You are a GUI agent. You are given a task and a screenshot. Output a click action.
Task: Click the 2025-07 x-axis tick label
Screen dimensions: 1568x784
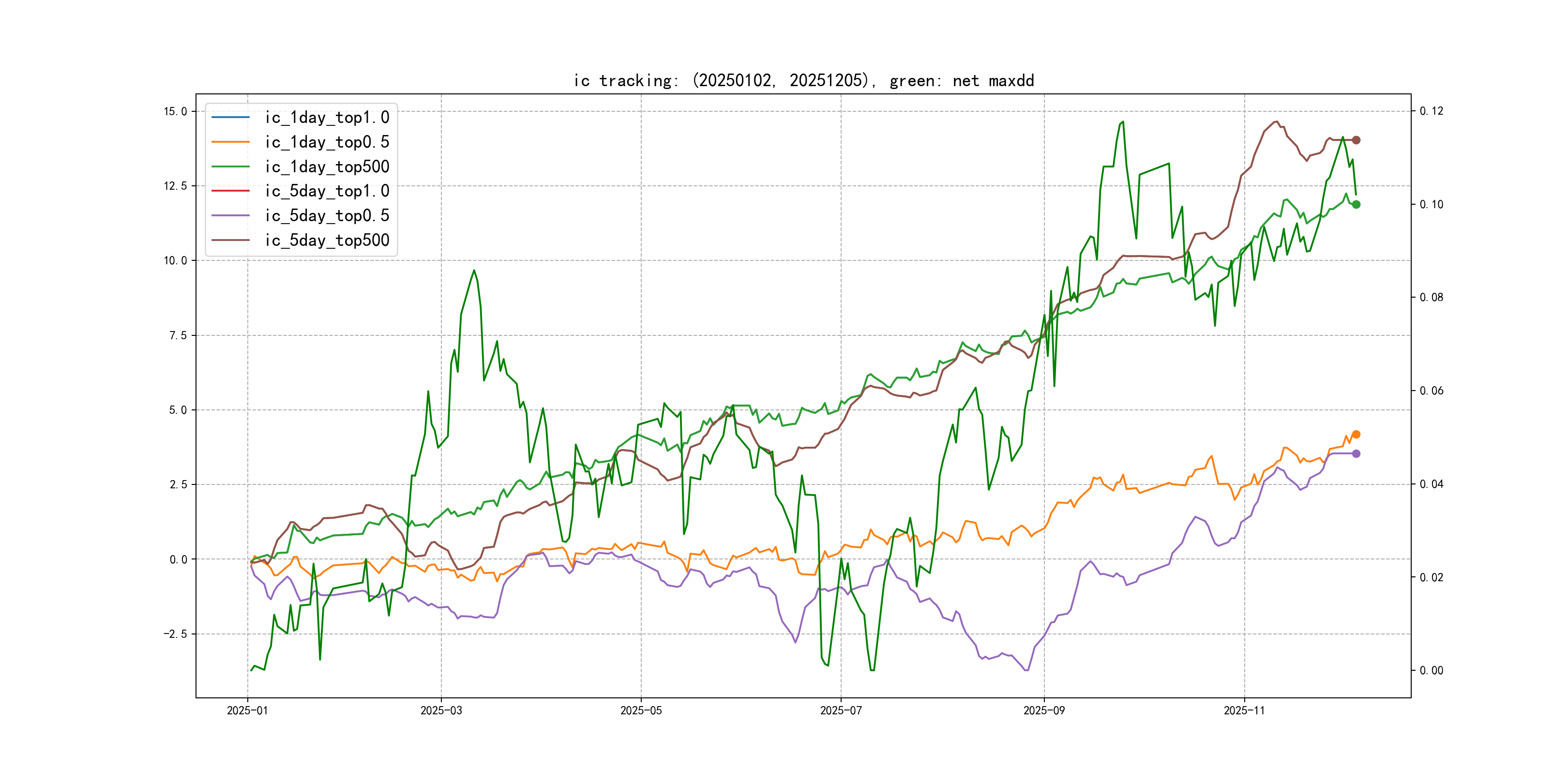pyautogui.click(x=841, y=711)
